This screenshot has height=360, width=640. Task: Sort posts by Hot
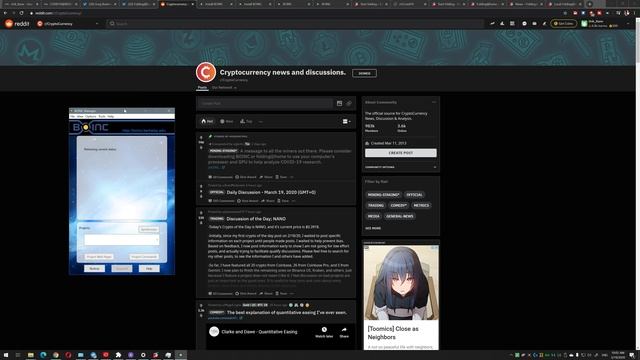pyautogui.click(x=207, y=121)
